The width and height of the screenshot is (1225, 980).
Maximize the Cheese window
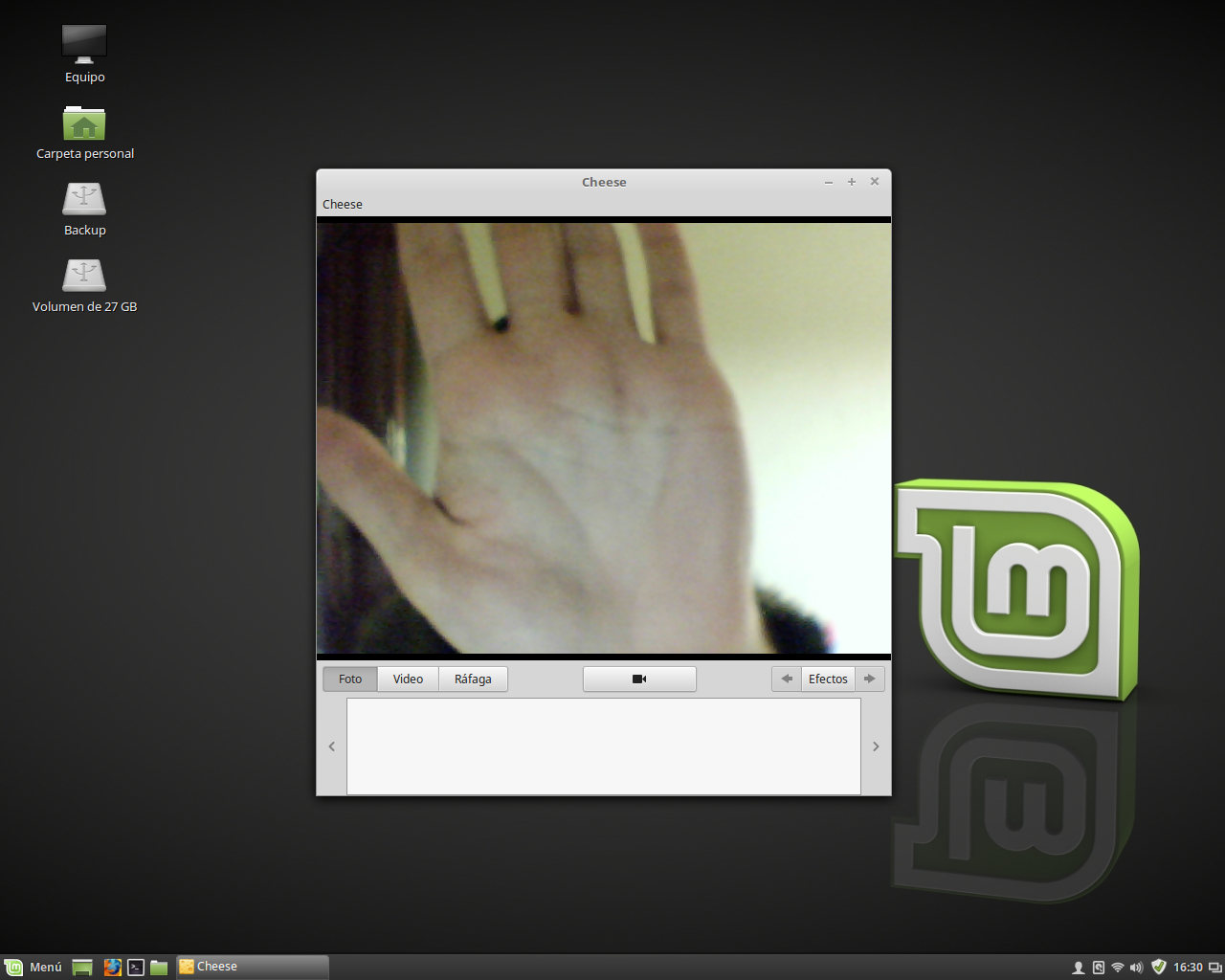click(852, 182)
